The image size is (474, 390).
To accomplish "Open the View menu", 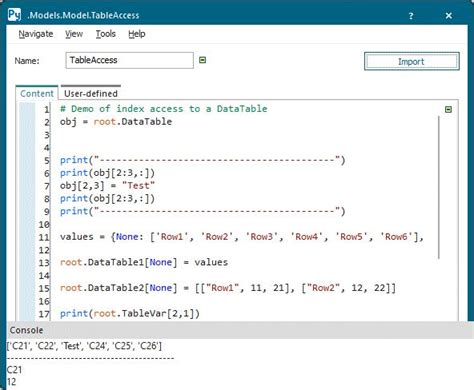I will click(74, 34).
